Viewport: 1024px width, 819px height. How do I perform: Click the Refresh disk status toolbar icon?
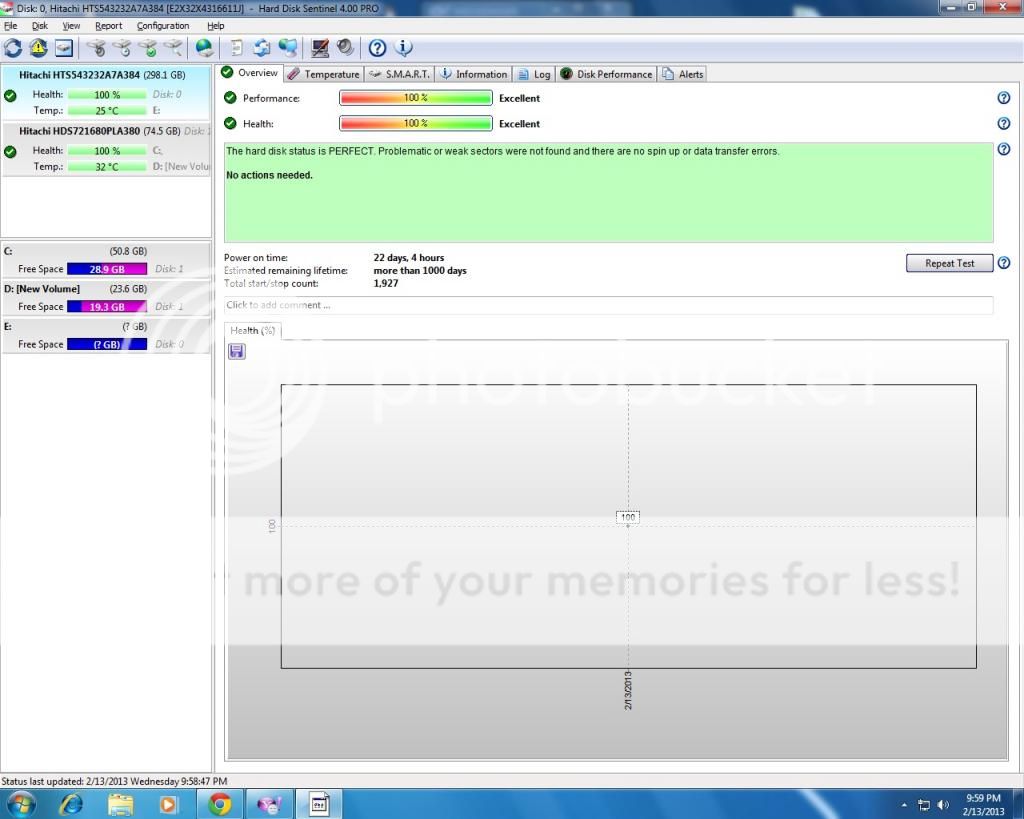click(13, 47)
